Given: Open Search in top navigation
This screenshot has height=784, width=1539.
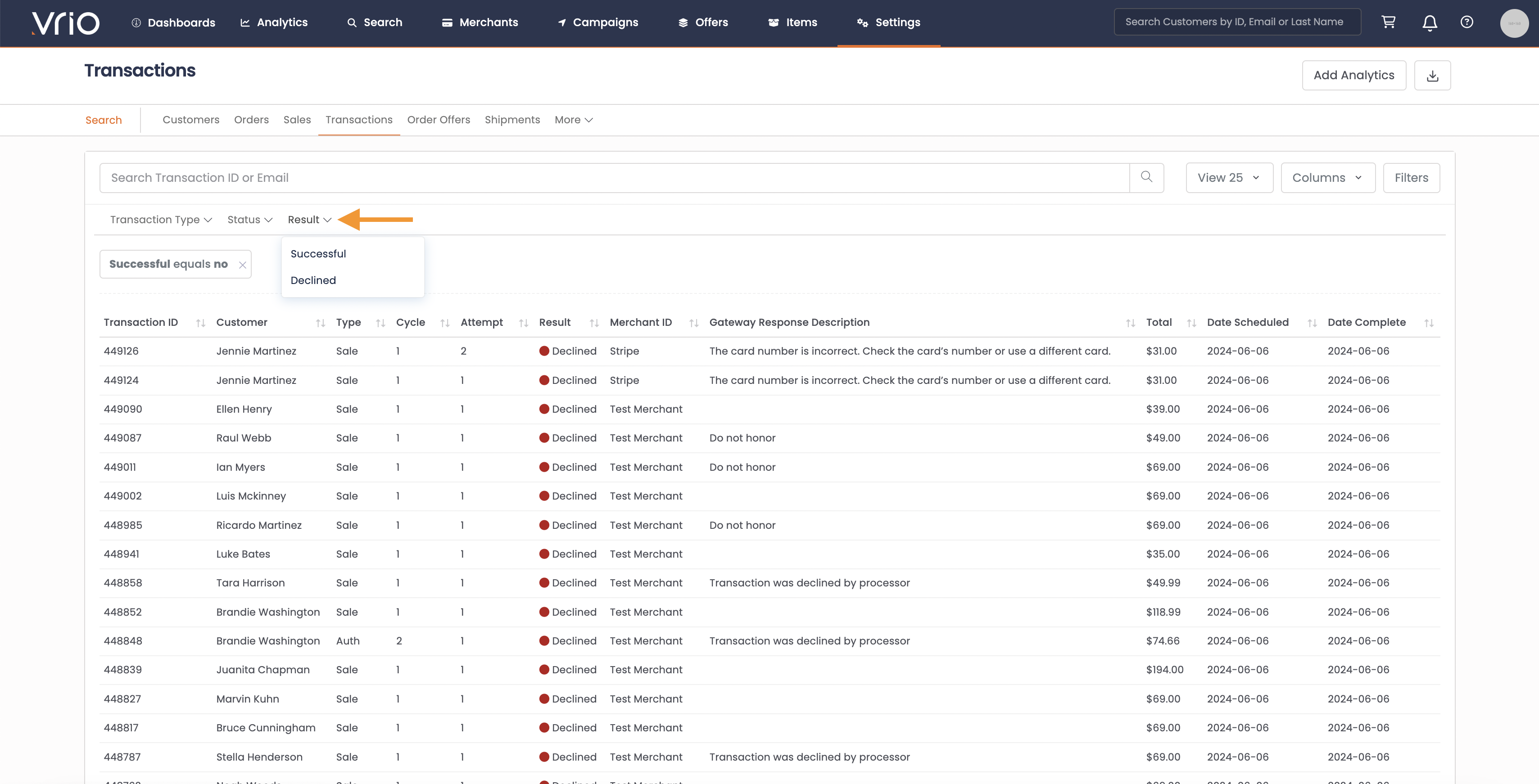Looking at the screenshot, I should tap(375, 23).
